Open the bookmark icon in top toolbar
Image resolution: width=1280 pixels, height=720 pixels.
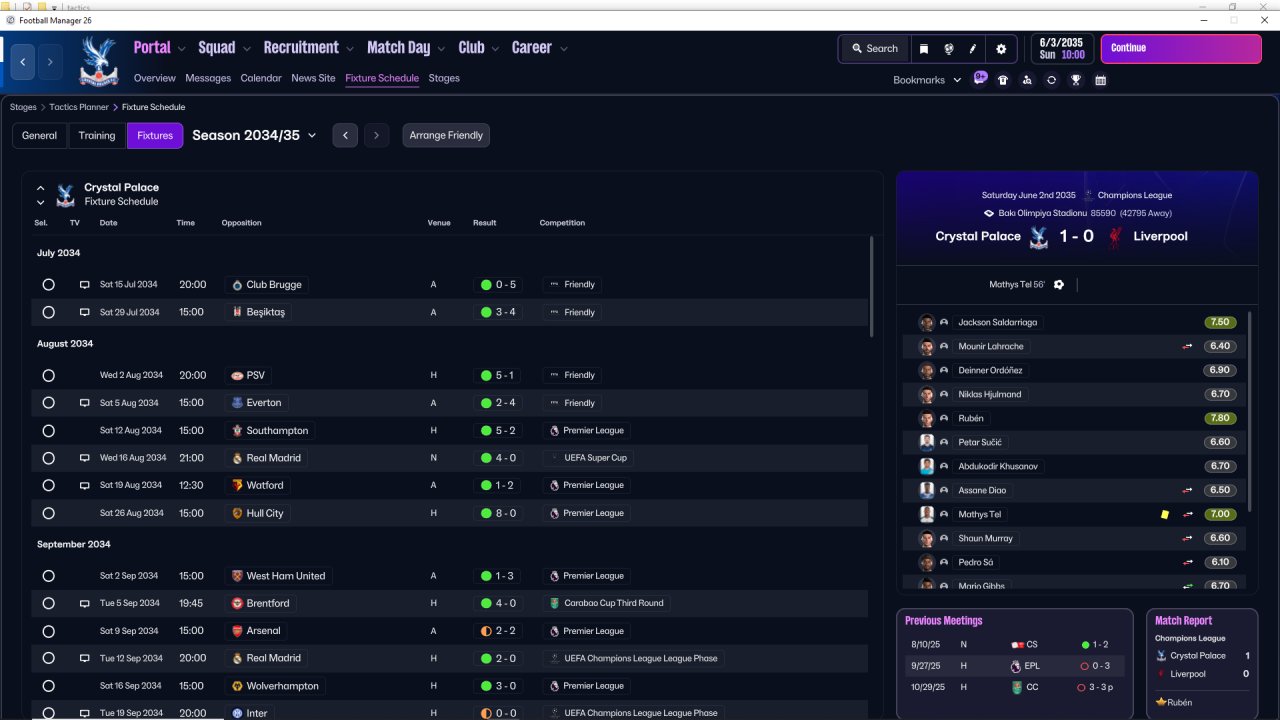tap(924, 49)
